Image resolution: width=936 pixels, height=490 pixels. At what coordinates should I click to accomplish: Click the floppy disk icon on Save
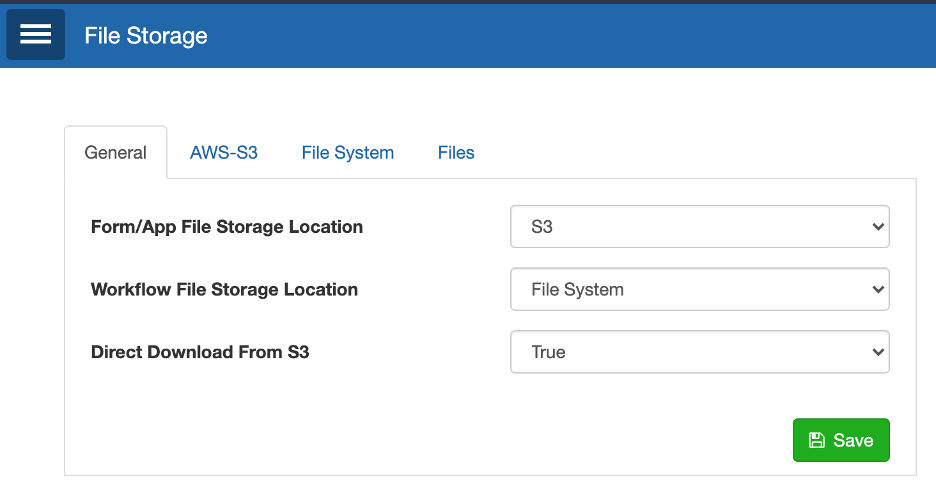click(816, 440)
